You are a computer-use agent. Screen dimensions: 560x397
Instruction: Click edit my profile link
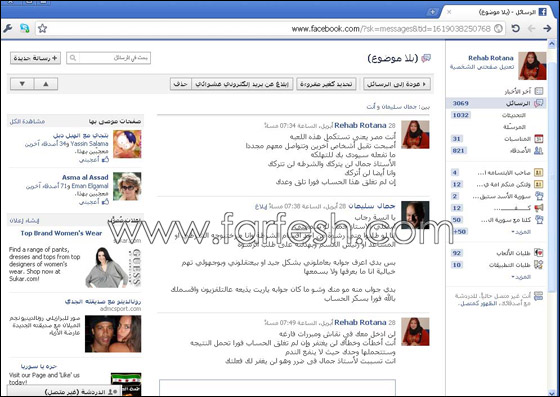(x=482, y=67)
